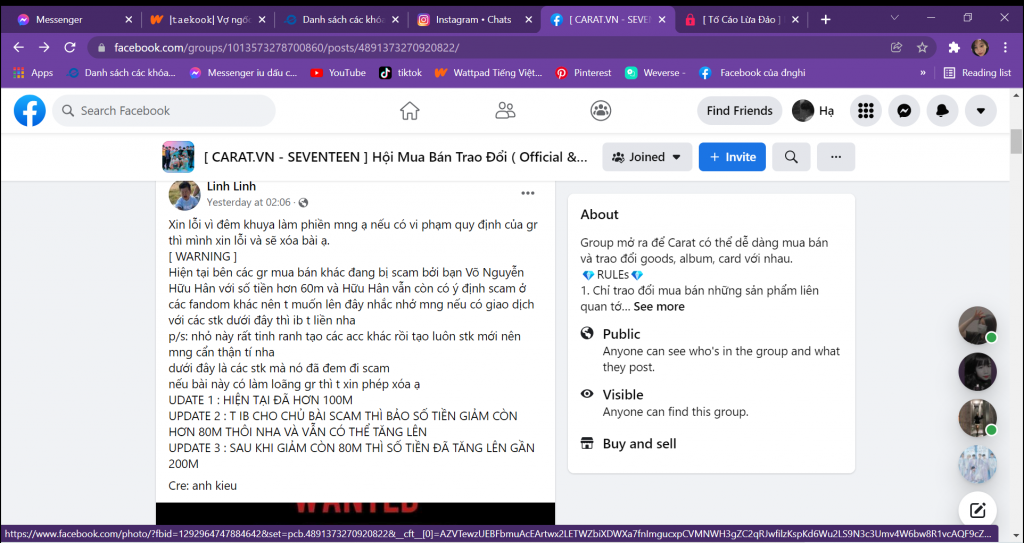
Task: Bookmark this page with star icon
Action: click(x=922, y=47)
